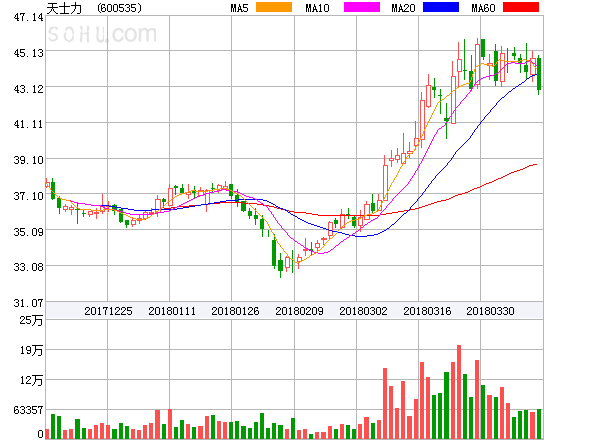Click the magenta MA10 legend swatch
This screenshot has width=600, height=440.
(362, 7)
